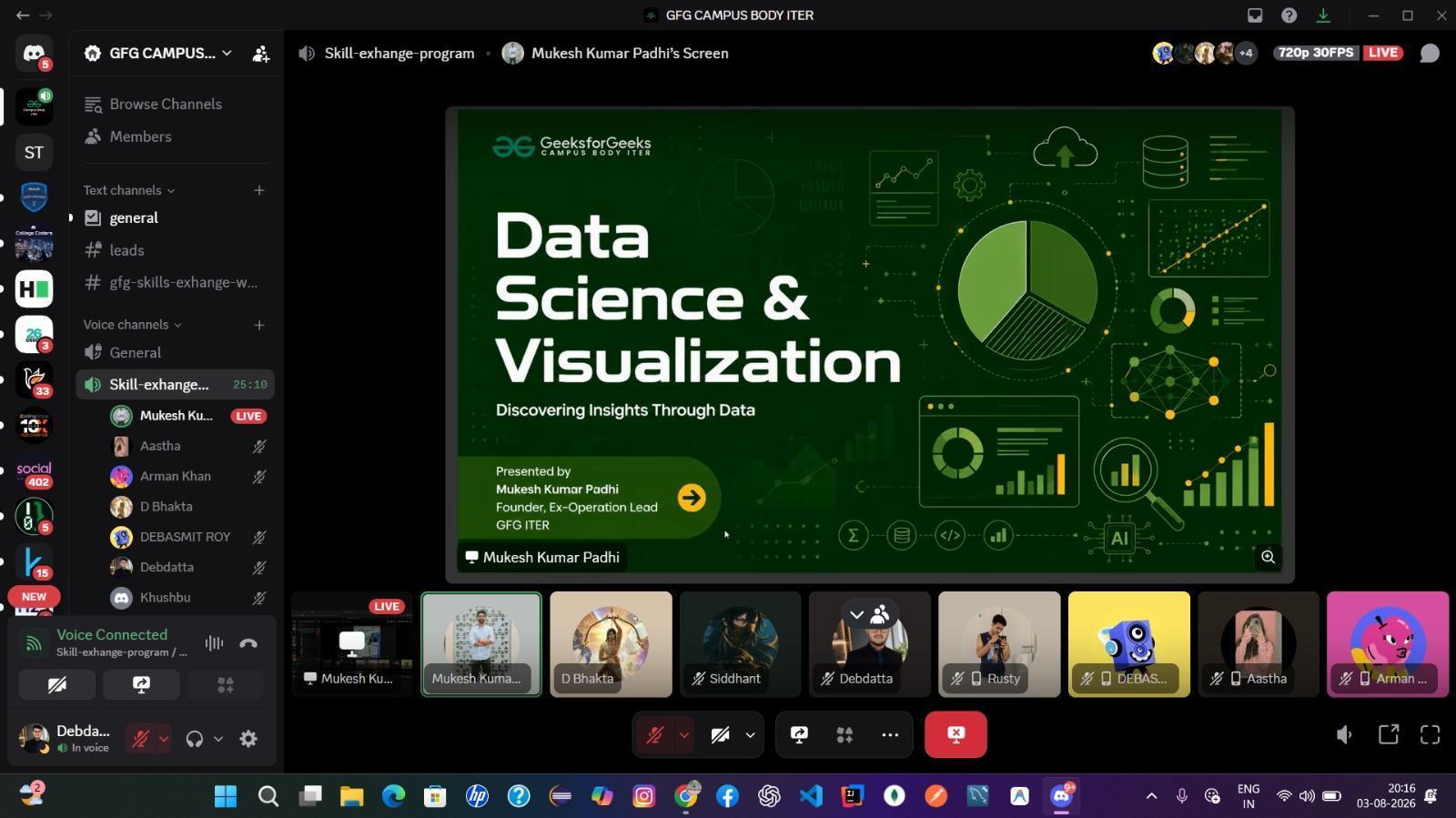
Task: Disconnect from the voice channel
Action: click(x=248, y=643)
